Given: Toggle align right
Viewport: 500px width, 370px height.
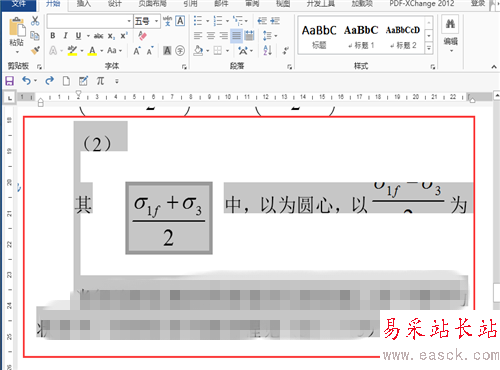Looking at the screenshot, I should pos(224,35).
